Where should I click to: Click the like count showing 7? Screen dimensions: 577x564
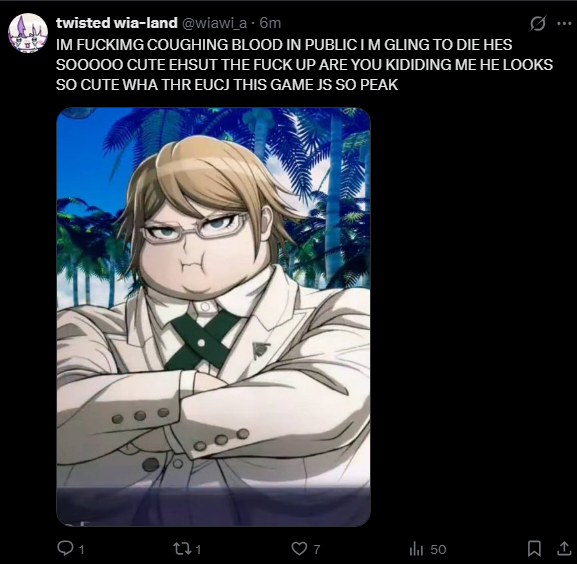316,550
